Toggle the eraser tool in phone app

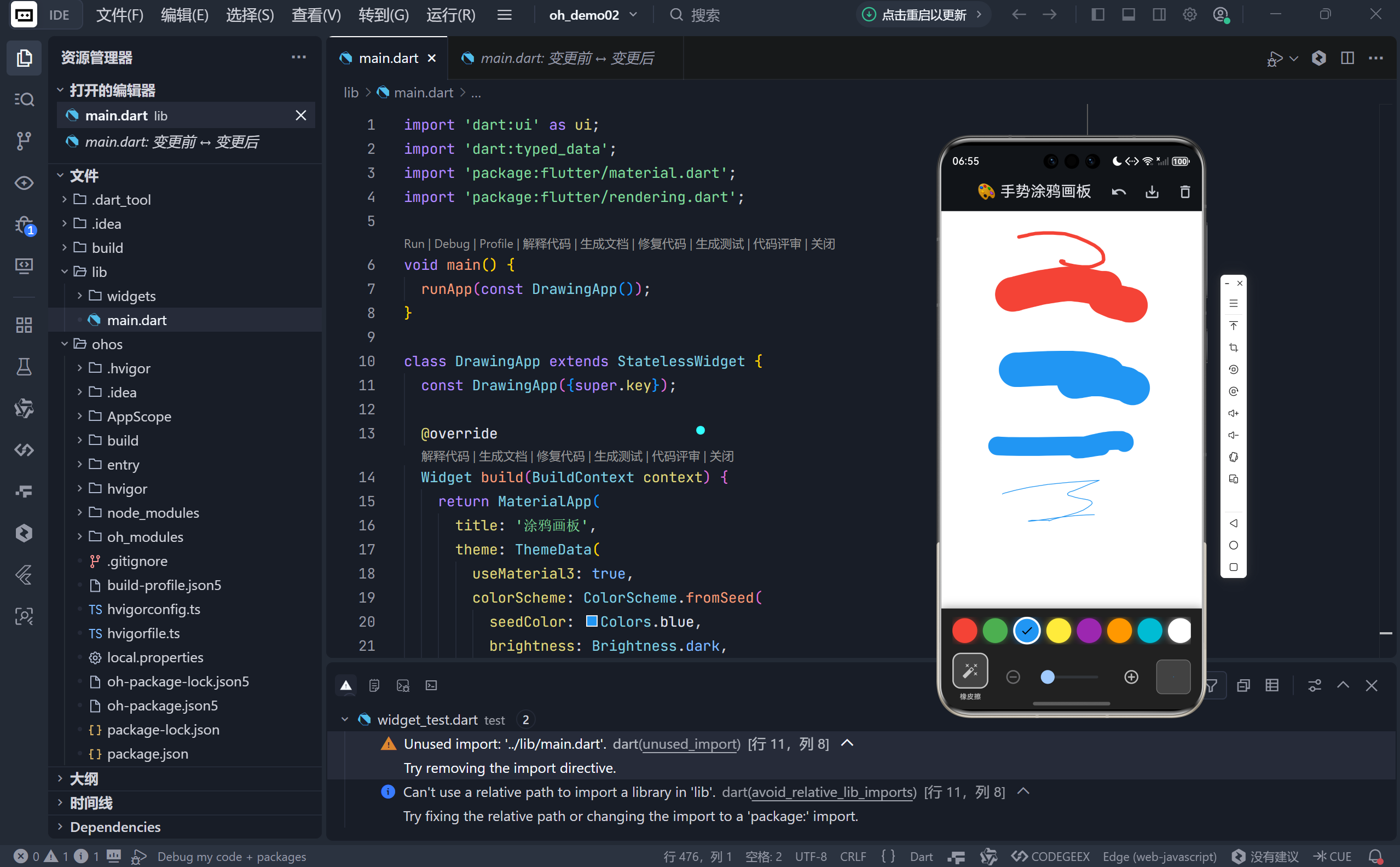coord(970,671)
